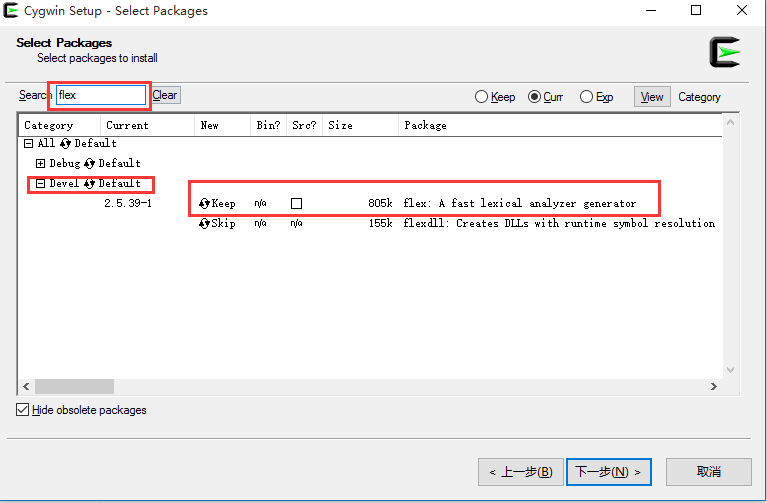Click version text 2.5.39-1
Viewport: 767px width, 503px height.
(128, 203)
